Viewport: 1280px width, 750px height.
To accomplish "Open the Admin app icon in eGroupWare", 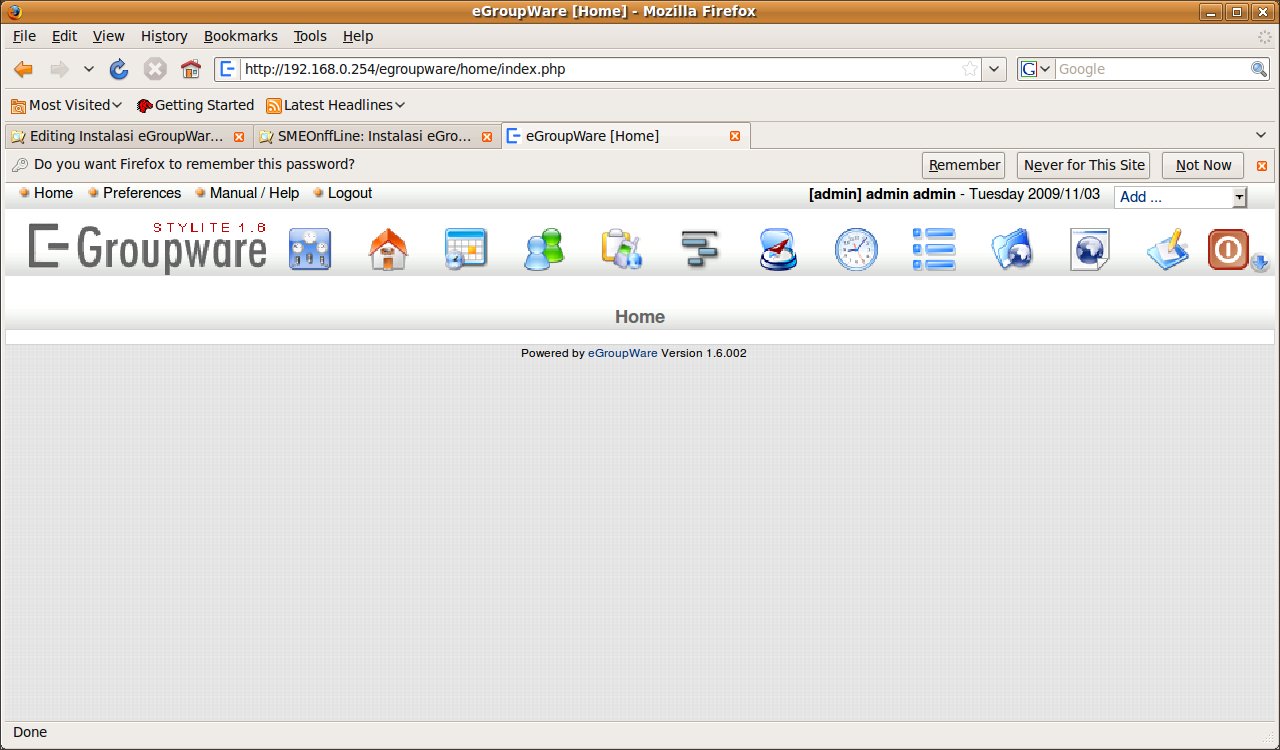I will 310,249.
